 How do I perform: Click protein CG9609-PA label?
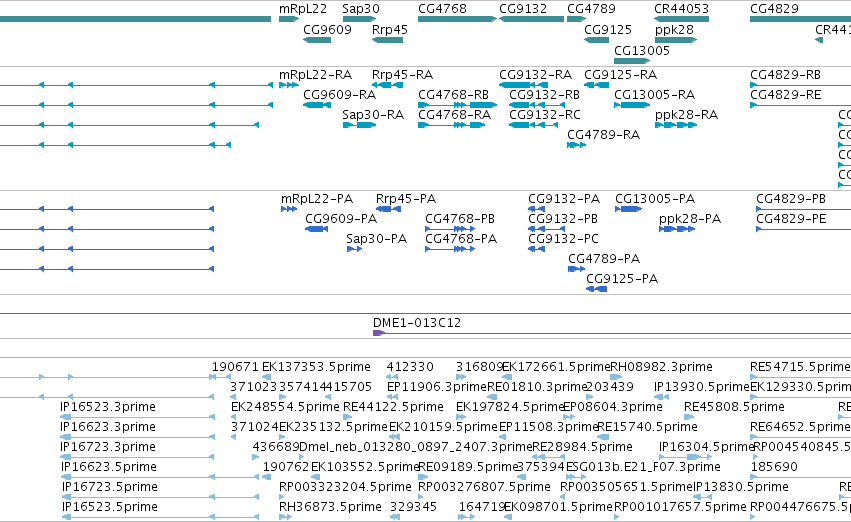(x=341, y=219)
